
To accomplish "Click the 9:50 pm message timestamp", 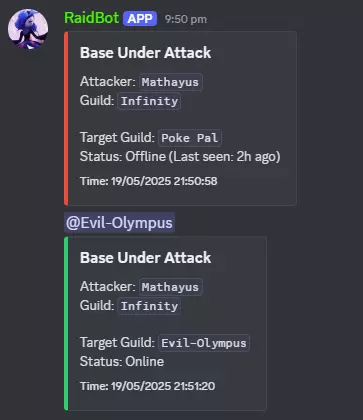I will tap(186, 19).
